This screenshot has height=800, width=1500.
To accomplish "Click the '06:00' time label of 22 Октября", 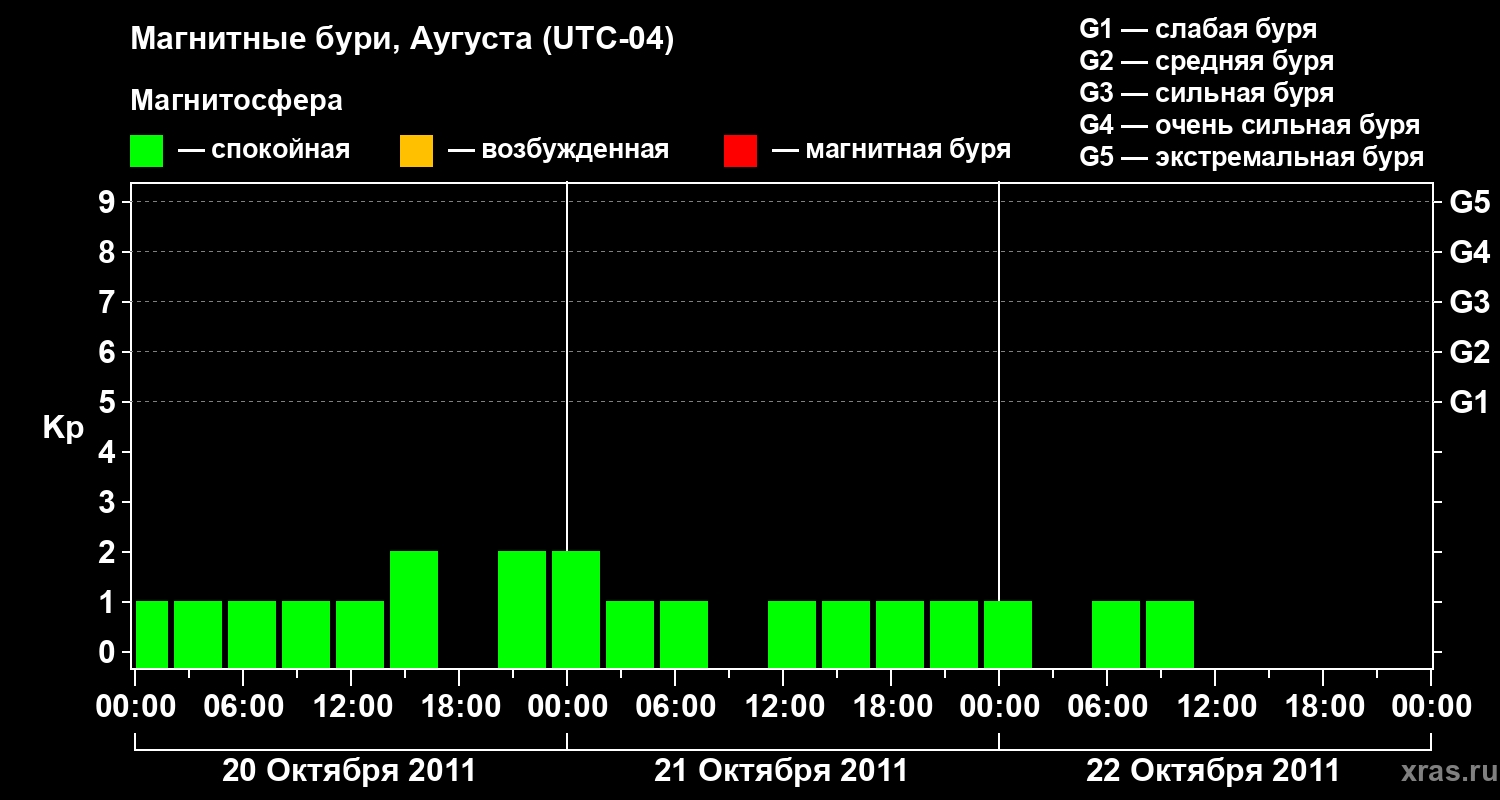I will pyautogui.click(x=1107, y=707).
